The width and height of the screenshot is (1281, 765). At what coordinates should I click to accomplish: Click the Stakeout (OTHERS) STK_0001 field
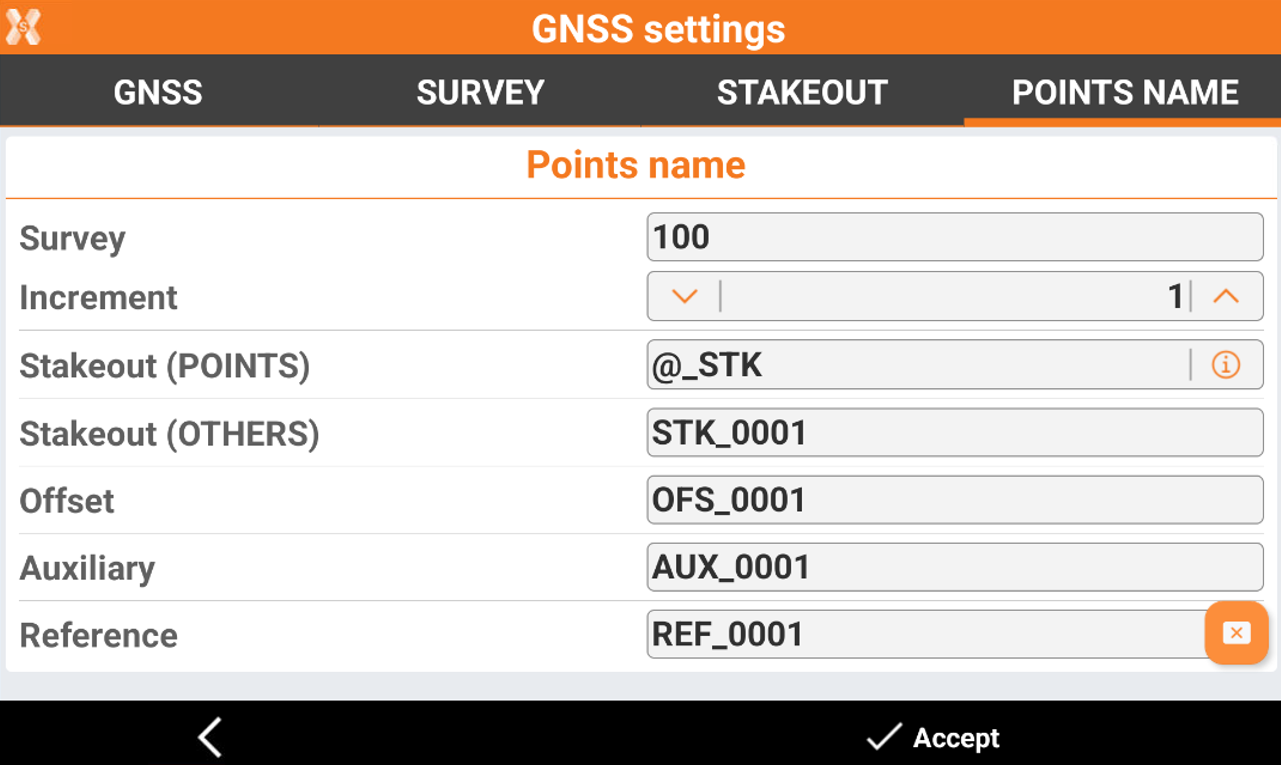954,433
